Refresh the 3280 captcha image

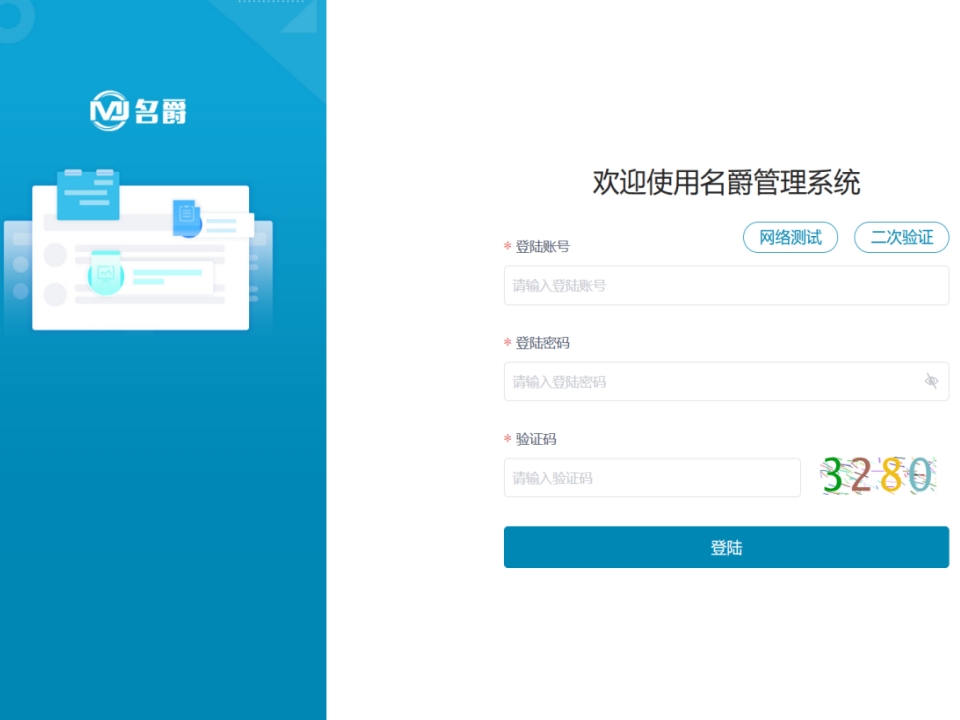878,476
